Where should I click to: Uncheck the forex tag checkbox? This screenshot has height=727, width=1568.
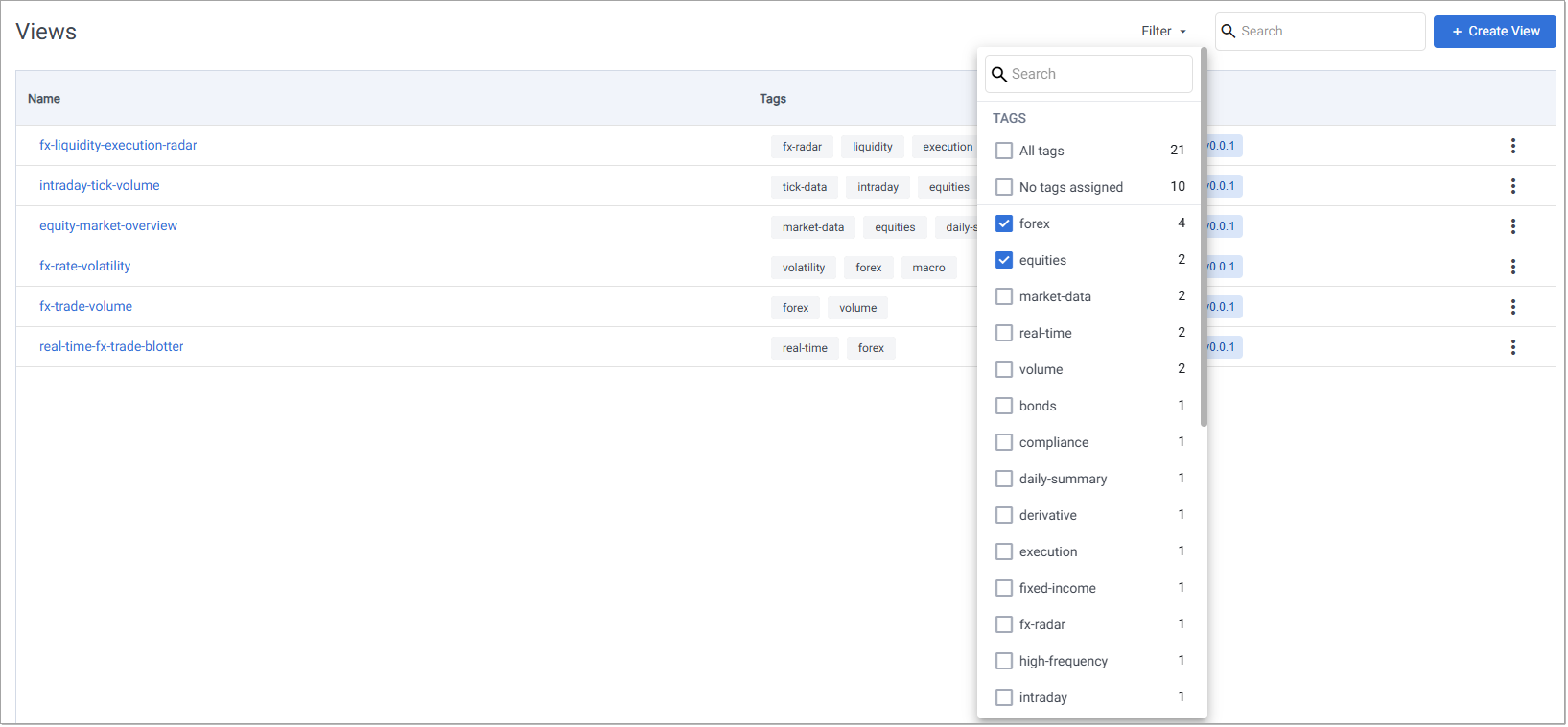(x=1004, y=223)
